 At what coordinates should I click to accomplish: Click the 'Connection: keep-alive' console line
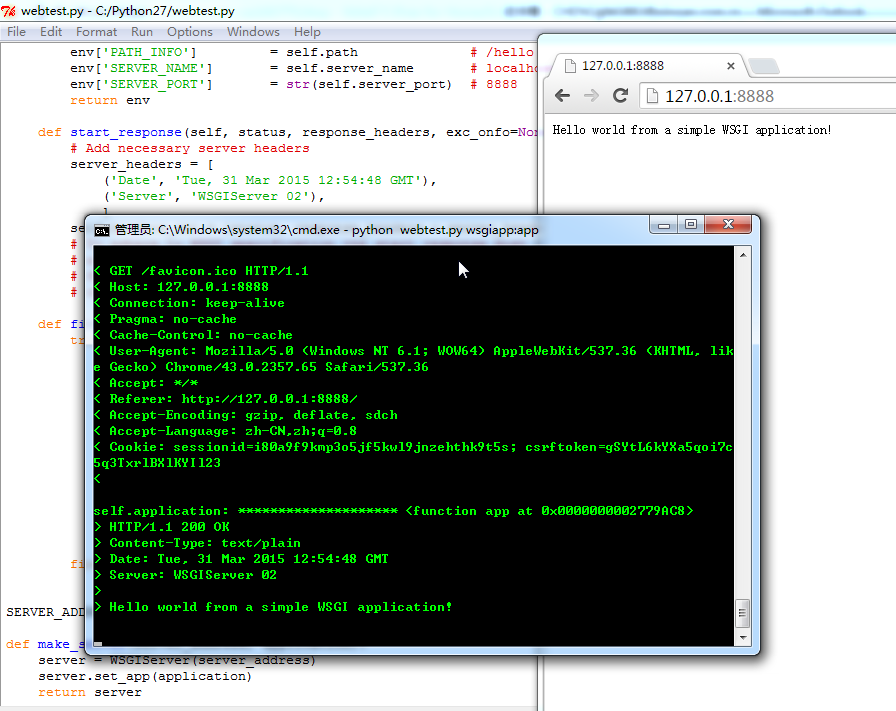[x=189, y=303]
